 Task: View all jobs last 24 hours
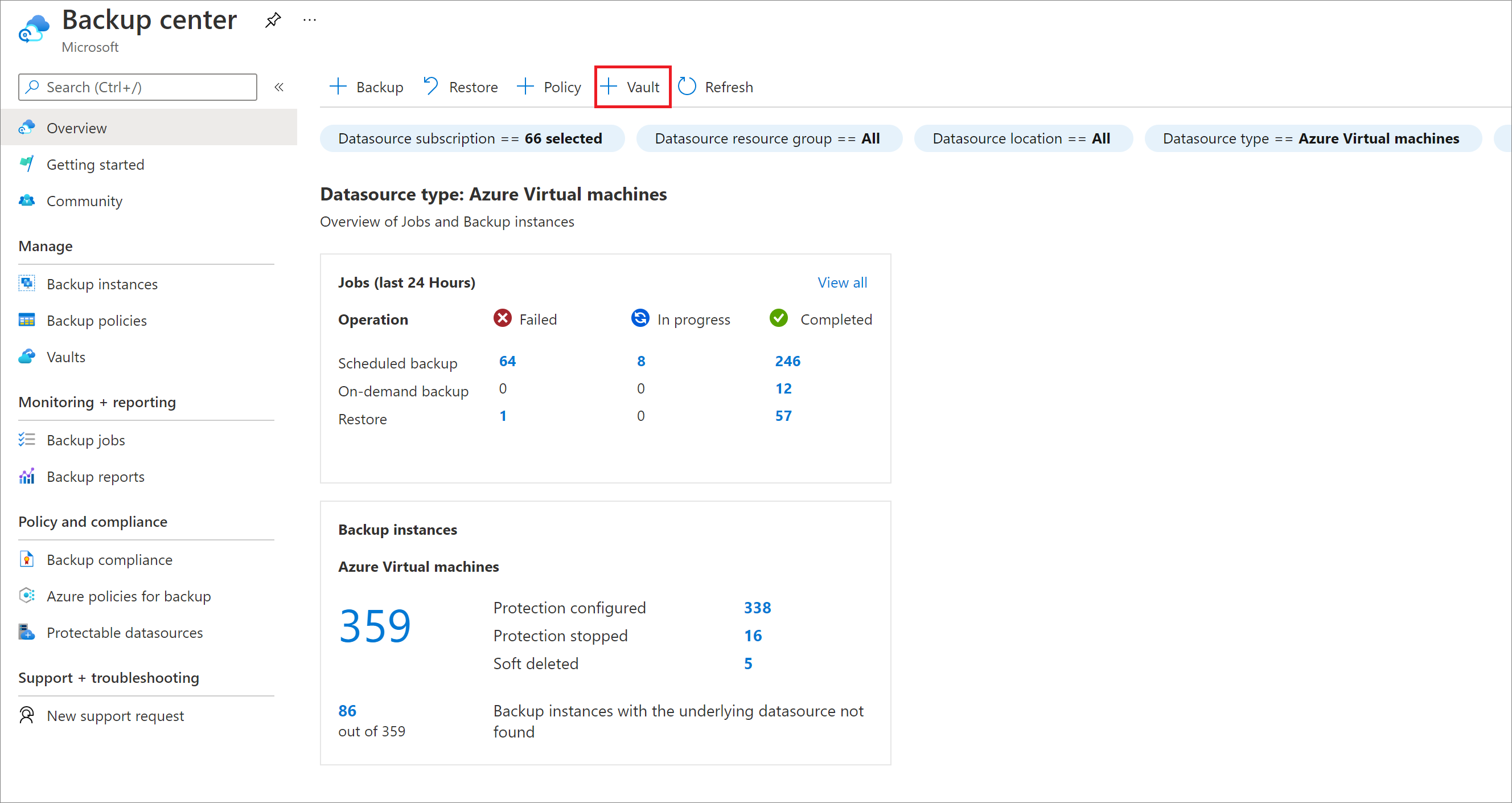coord(844,282)
